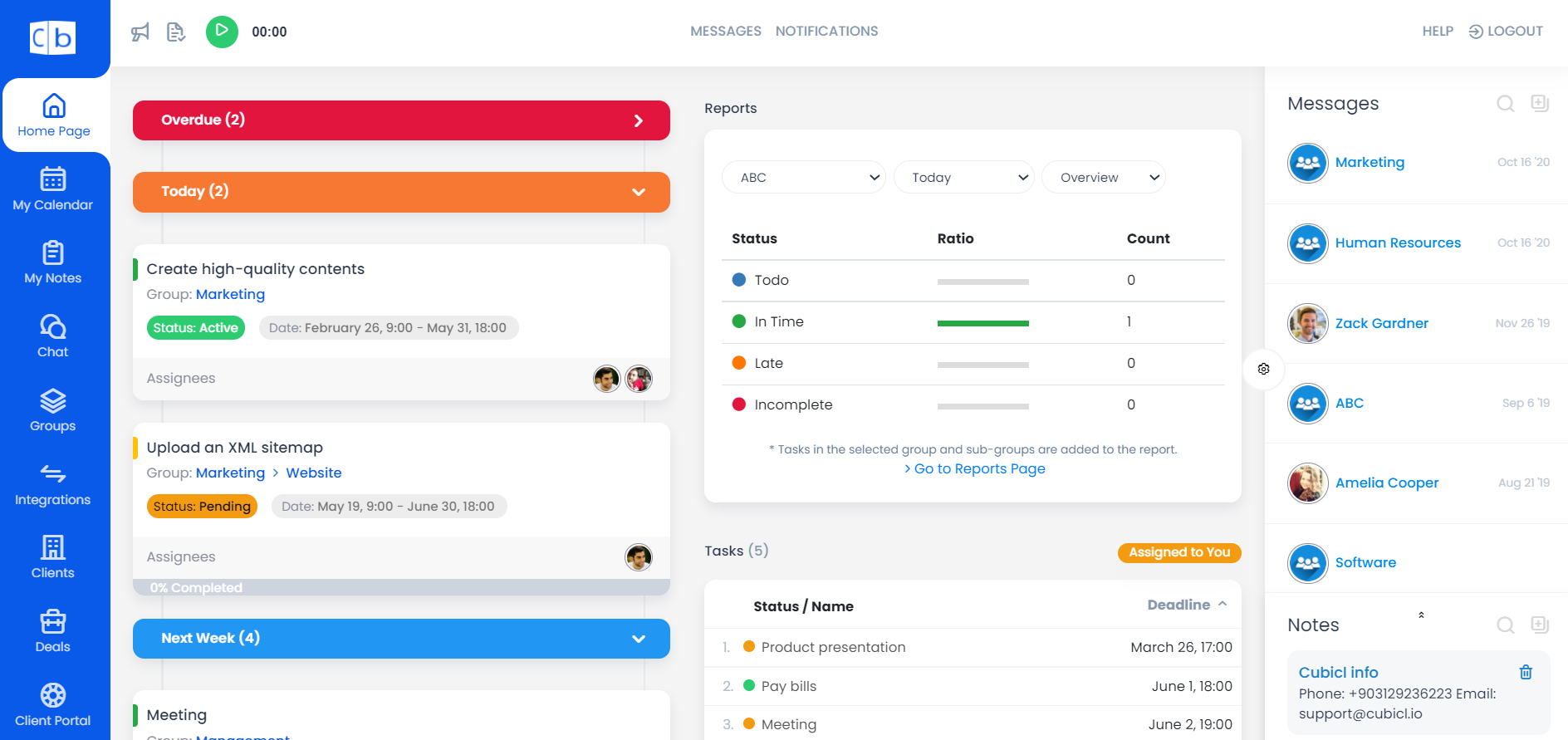Open the Create high-quality contents task
Image resolution: width=1568 pixels, height=740 pixels.
click(256, 269)
